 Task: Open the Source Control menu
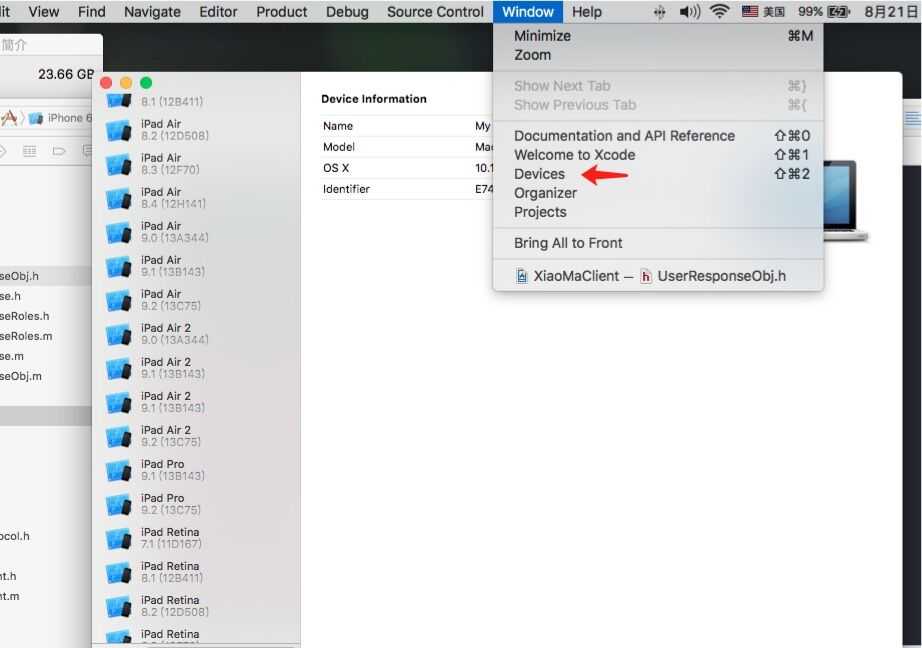[x=435, y=12]
